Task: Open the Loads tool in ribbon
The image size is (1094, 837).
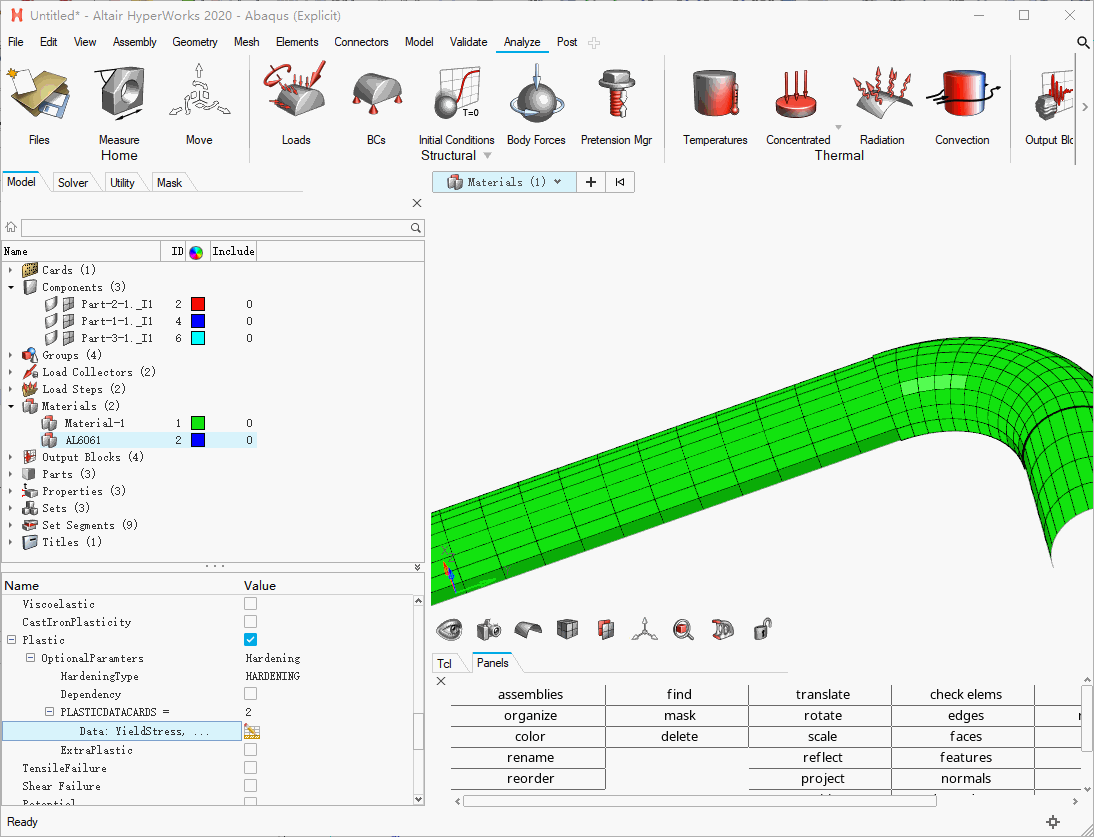Action: click(295, 94)
